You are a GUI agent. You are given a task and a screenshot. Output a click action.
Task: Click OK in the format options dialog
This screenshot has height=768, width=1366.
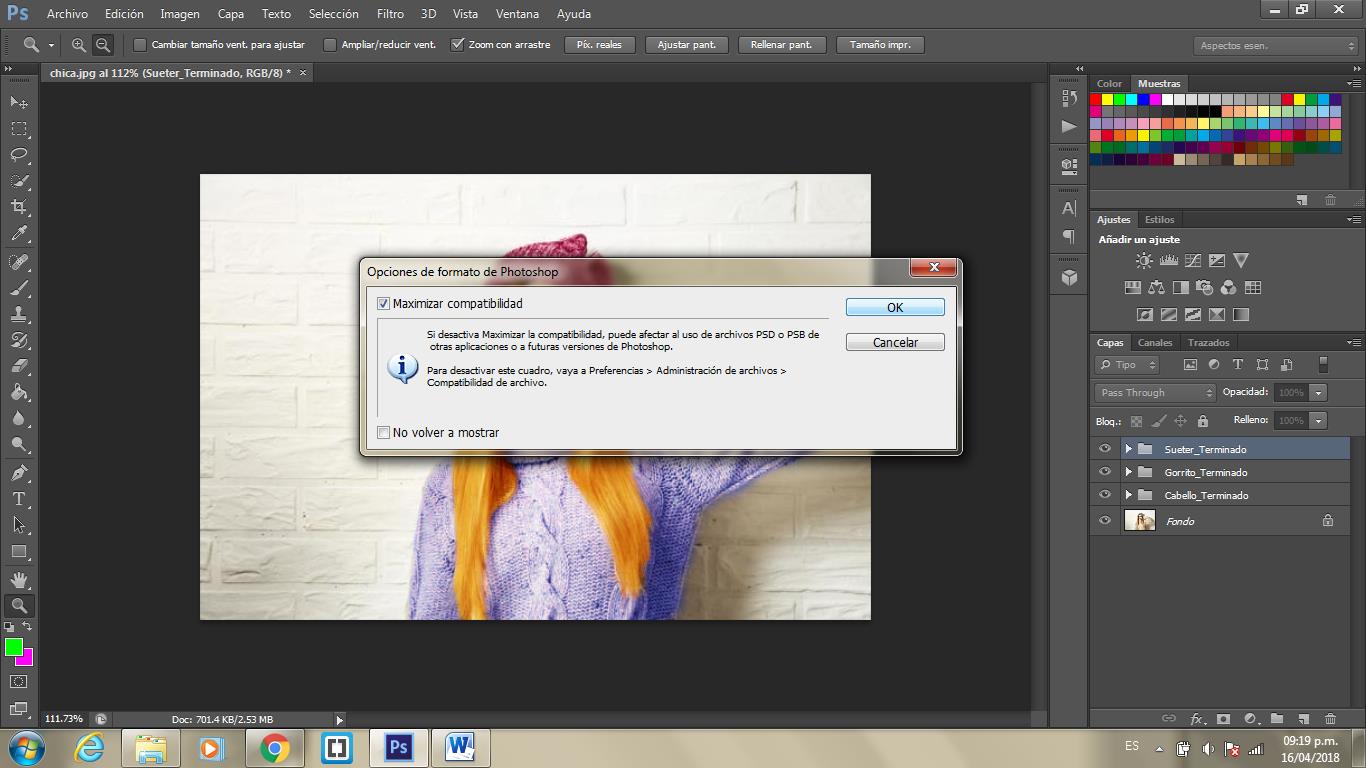895,307
